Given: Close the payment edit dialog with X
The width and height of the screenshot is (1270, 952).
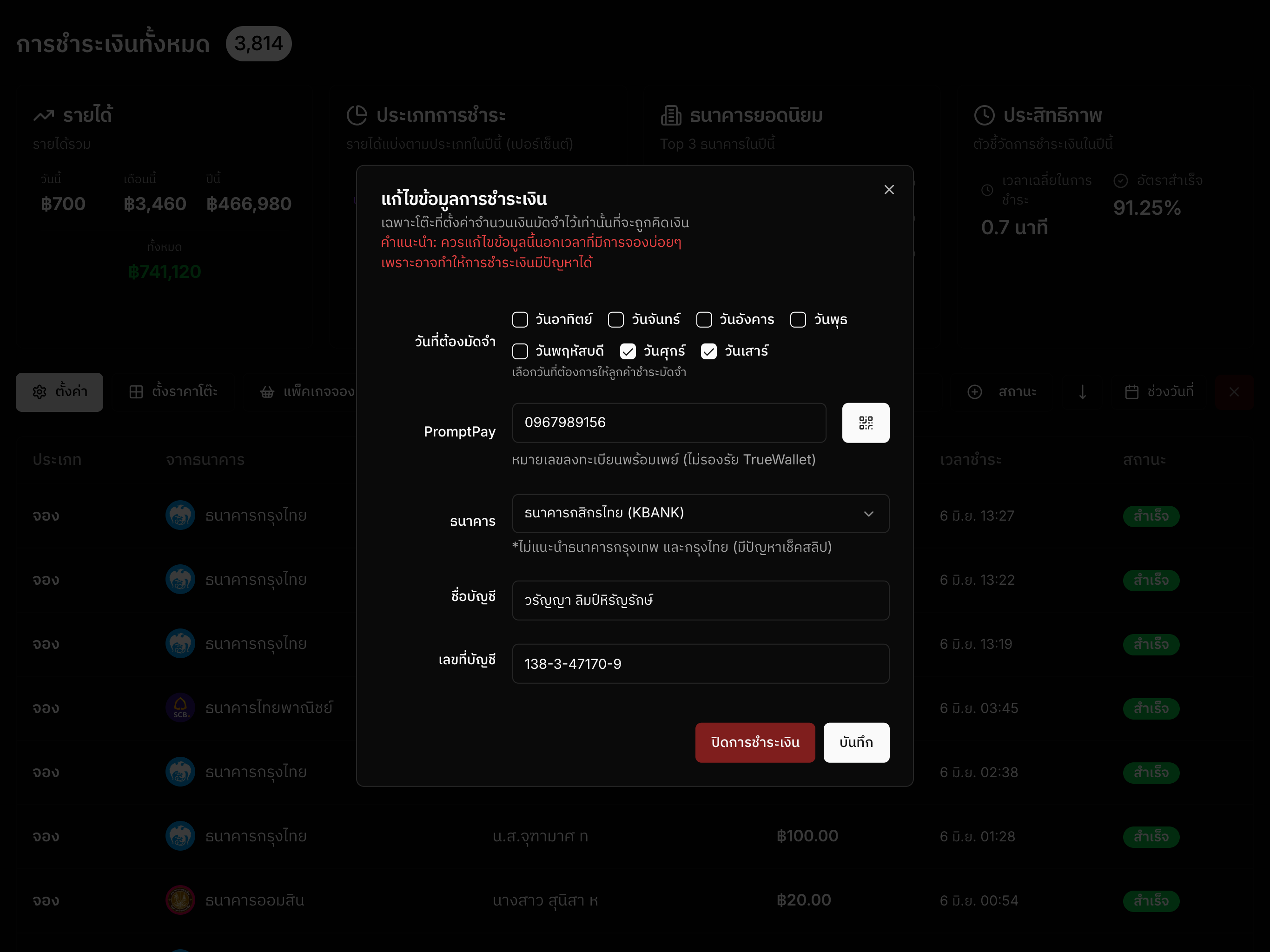Looking at the screenshot, I should (889, 190).
